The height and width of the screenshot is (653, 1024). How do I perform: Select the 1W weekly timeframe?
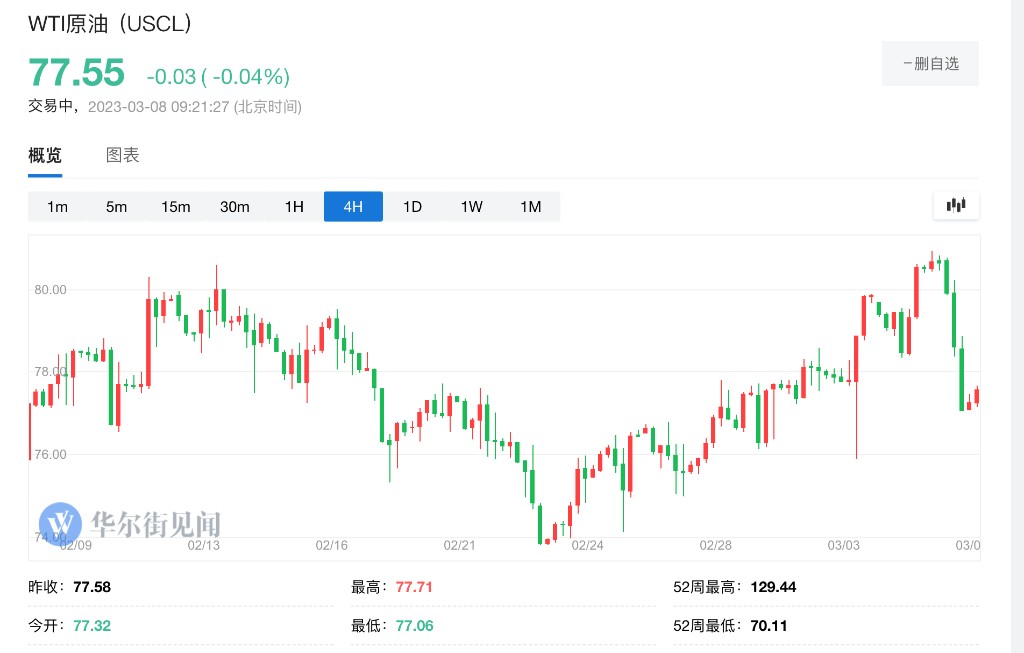point(471,207)
